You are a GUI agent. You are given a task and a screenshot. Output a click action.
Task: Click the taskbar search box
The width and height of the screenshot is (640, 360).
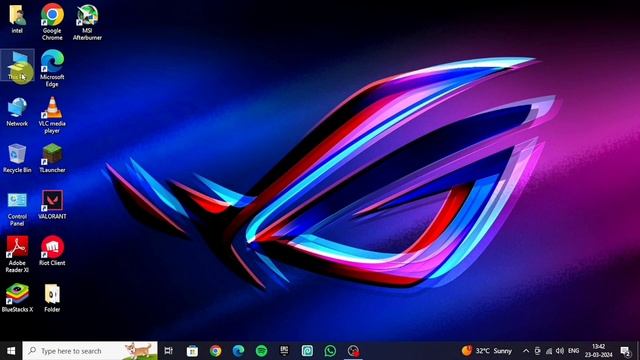point(90,351)
